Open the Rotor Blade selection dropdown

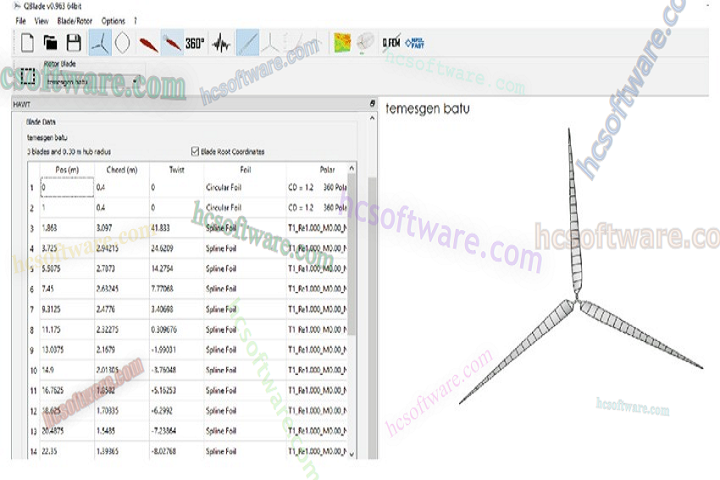click(x=92, y=81)
